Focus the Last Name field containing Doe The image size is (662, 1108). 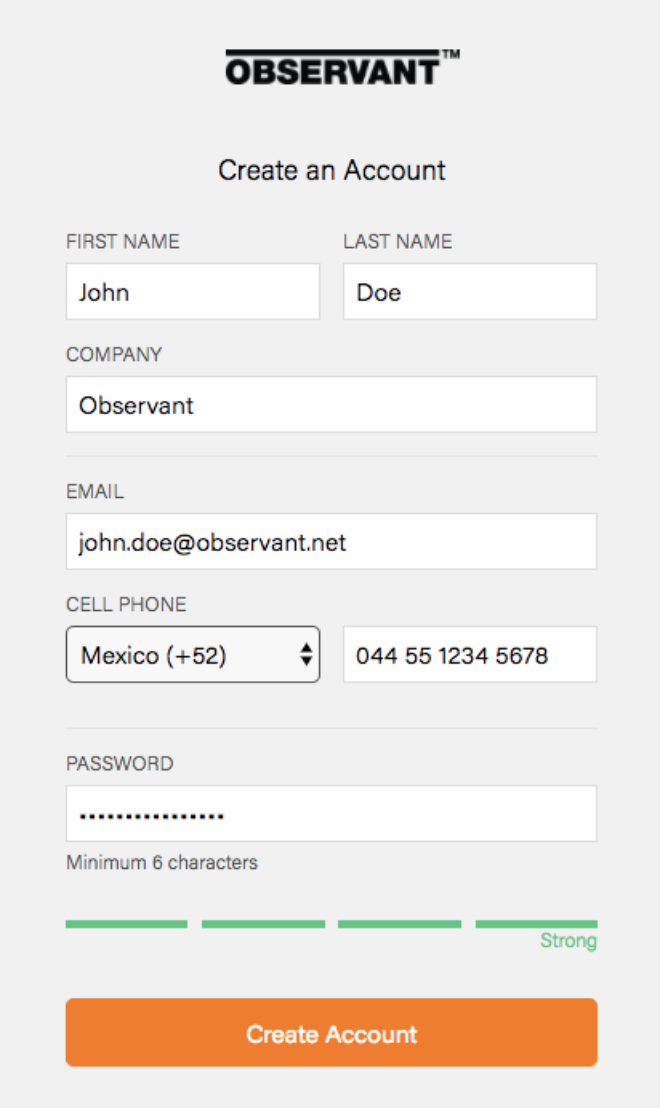click(469, 292)
